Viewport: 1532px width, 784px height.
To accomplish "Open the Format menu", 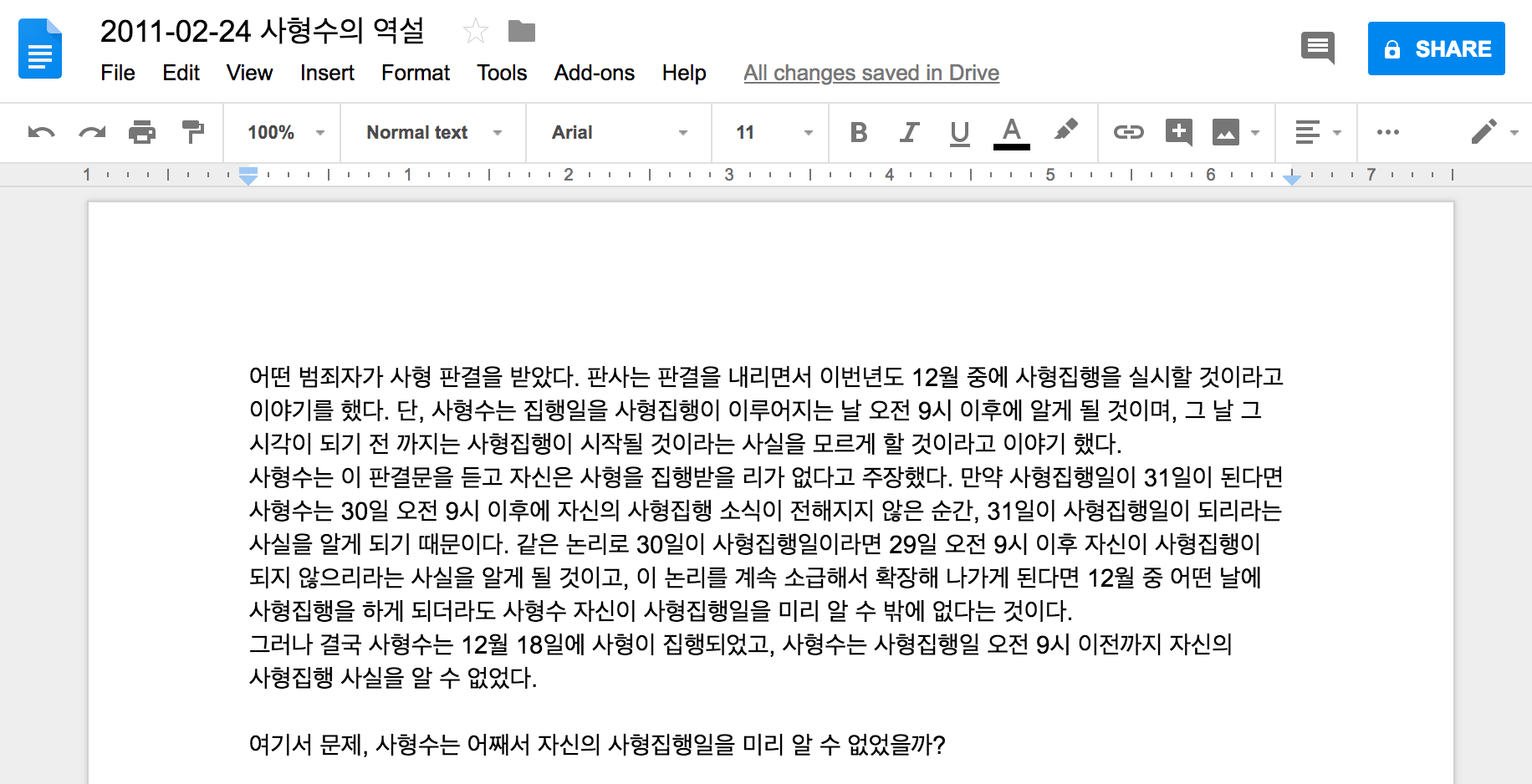I will 416,73.
